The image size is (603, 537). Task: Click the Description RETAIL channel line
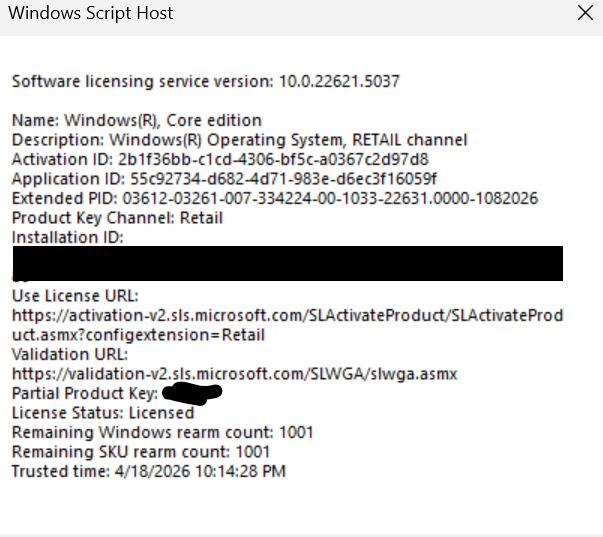[240, 140]
